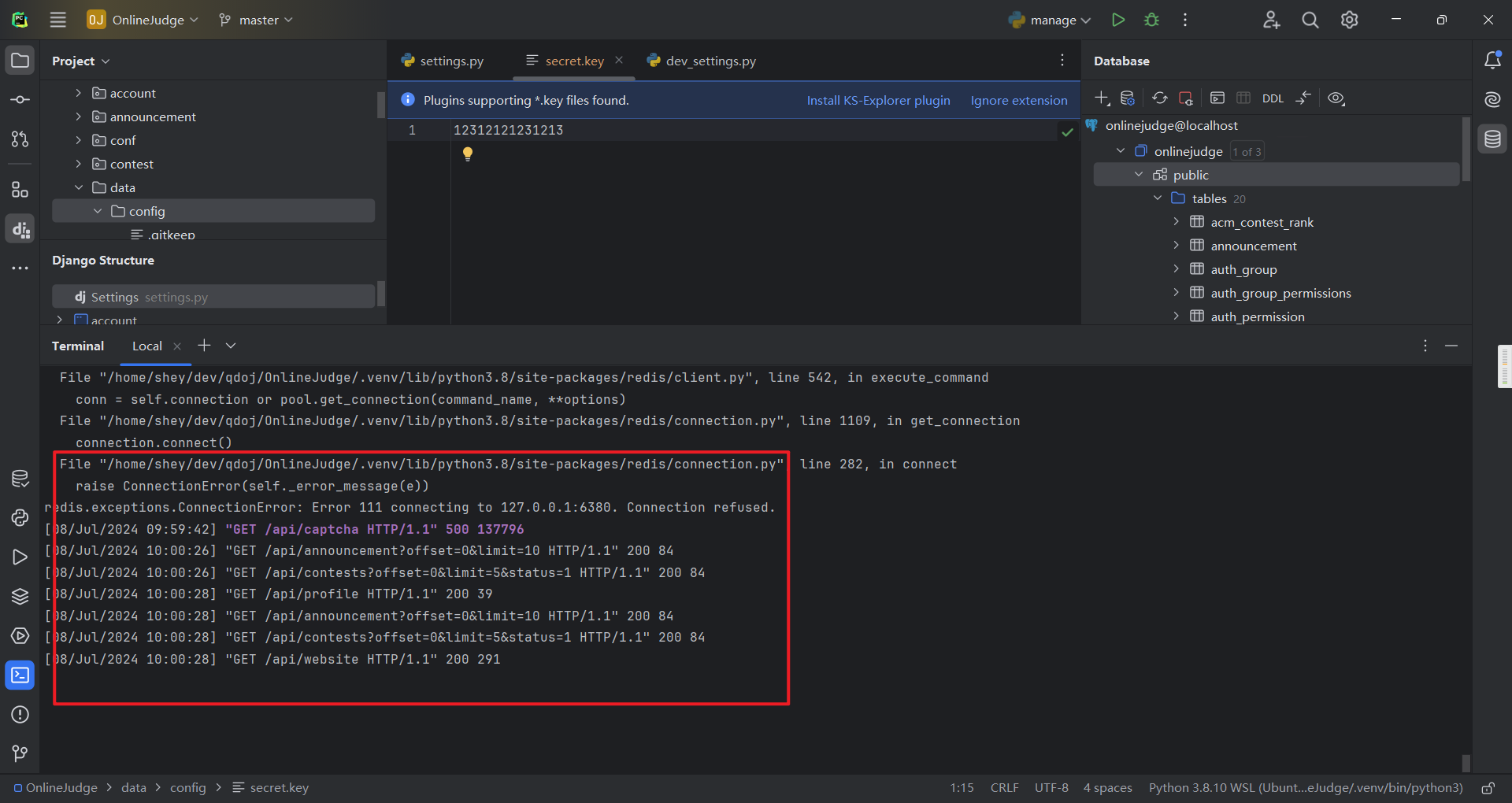Add a new terminal tab

coord(204,345)
